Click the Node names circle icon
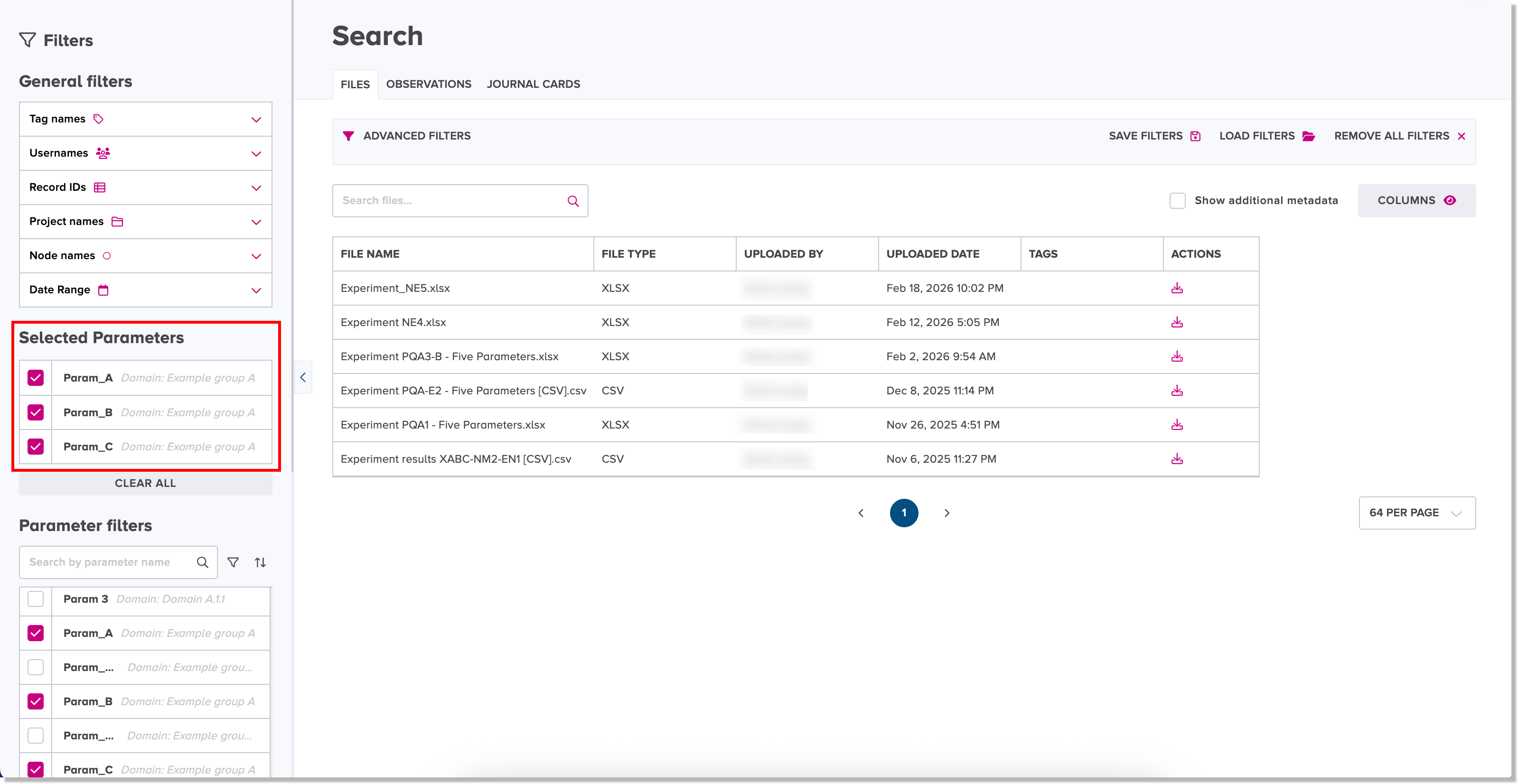Viewport: 1518px width, 784px height. (107, 256)
